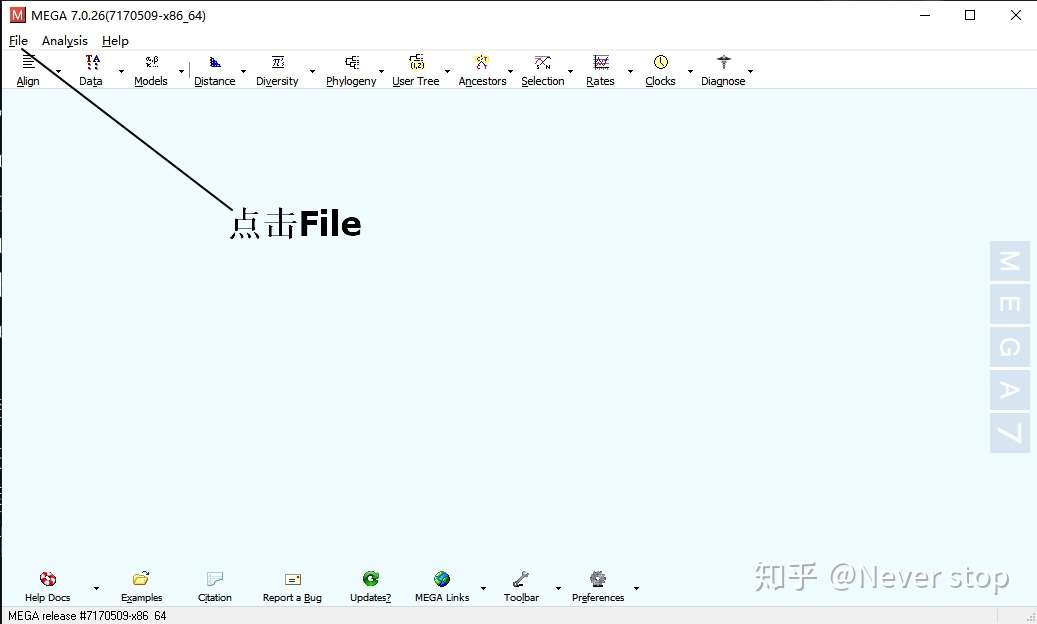Expand the Data dropdown arrow
Image resolution: width=1037 pixels, height=624 pixels.
tap(119, 73)
